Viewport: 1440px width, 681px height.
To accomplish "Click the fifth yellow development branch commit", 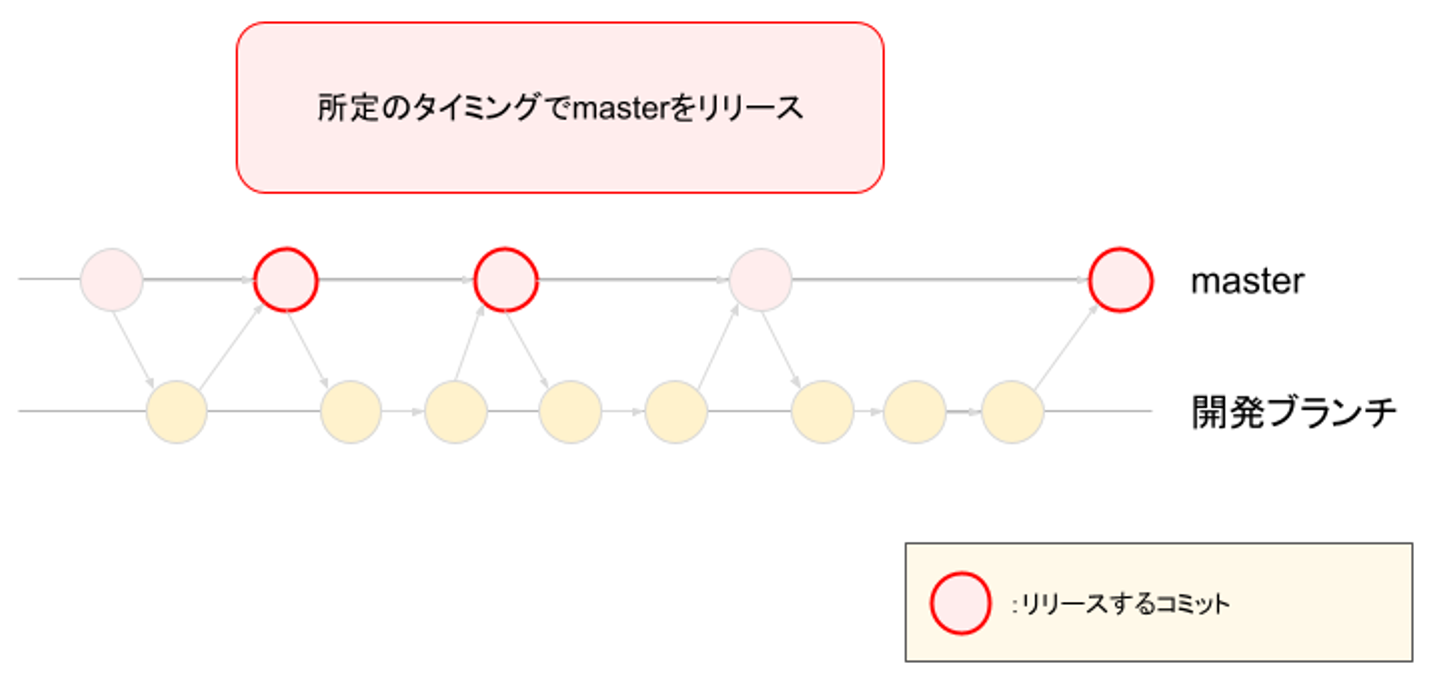I will pos(676,411).
